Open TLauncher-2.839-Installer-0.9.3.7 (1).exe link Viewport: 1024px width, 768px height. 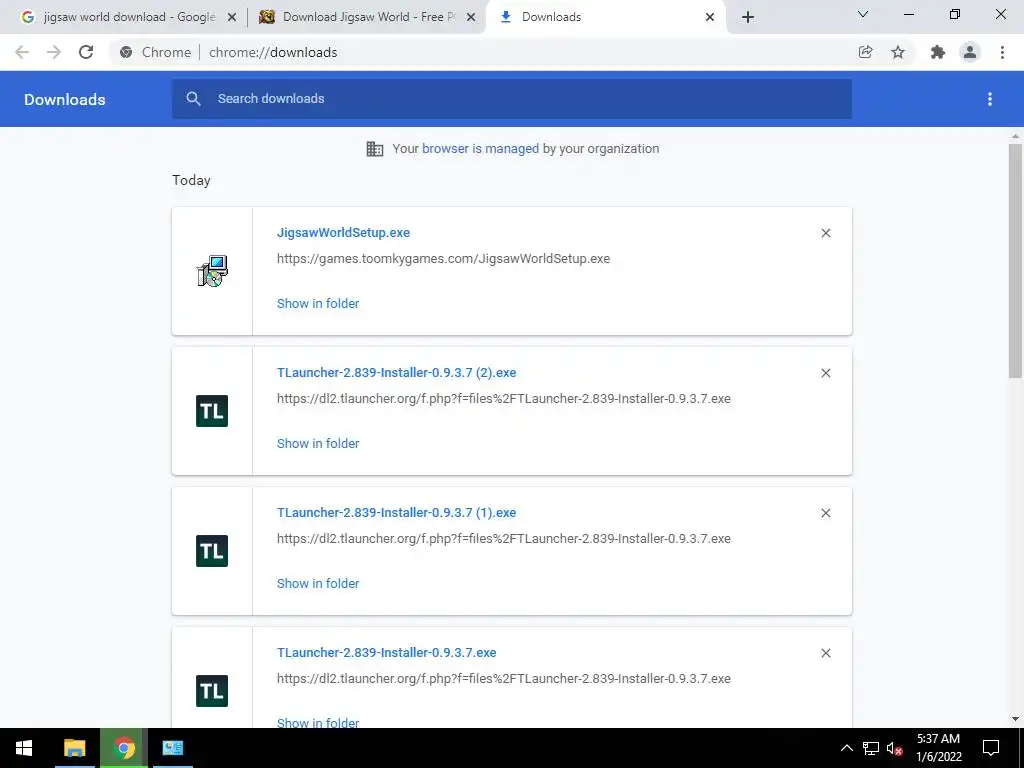coord(396,513)
